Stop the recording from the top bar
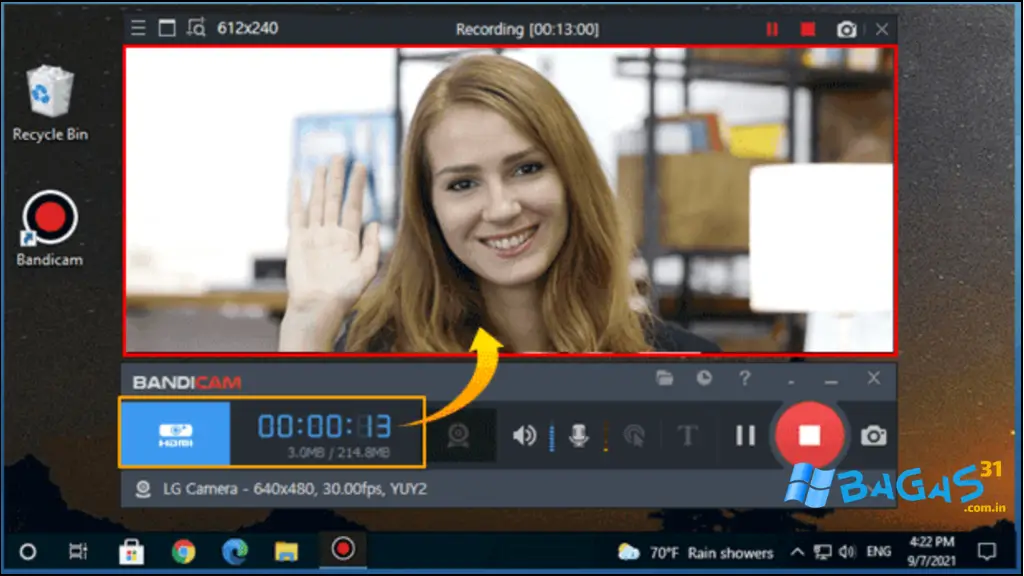 coord(807,29)
